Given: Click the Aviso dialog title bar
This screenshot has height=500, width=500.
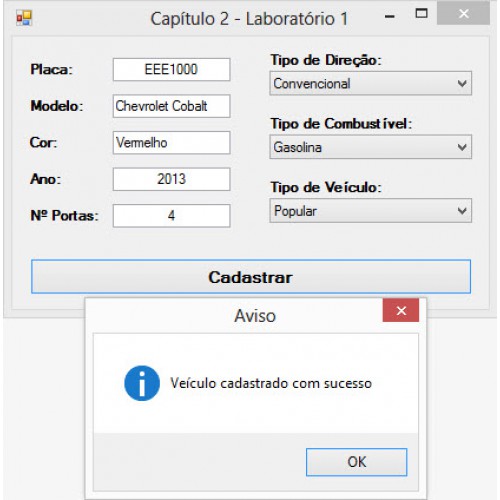Looking at the screenshot, I should [x=233, y=315].
